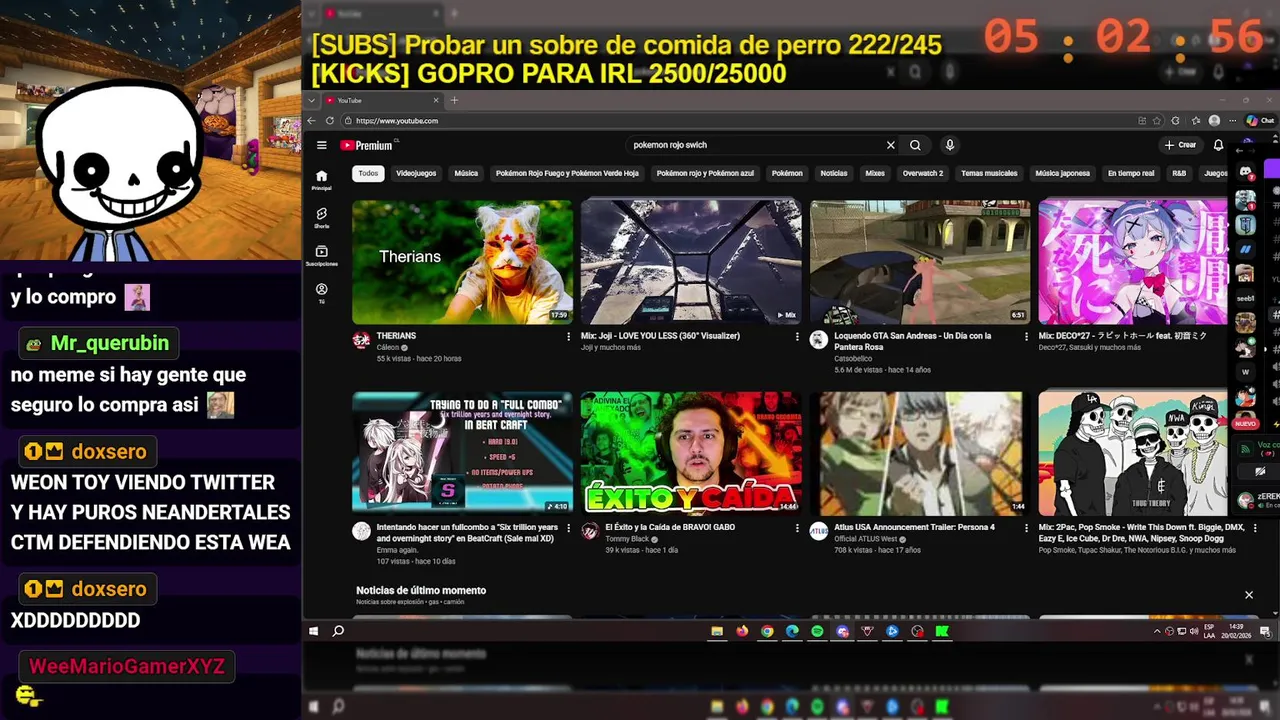Click the ÉXITO Y CAÍDA video thumbnail
The width and height of the screenshot is (1280, 720).
click(x=691, y=453)
